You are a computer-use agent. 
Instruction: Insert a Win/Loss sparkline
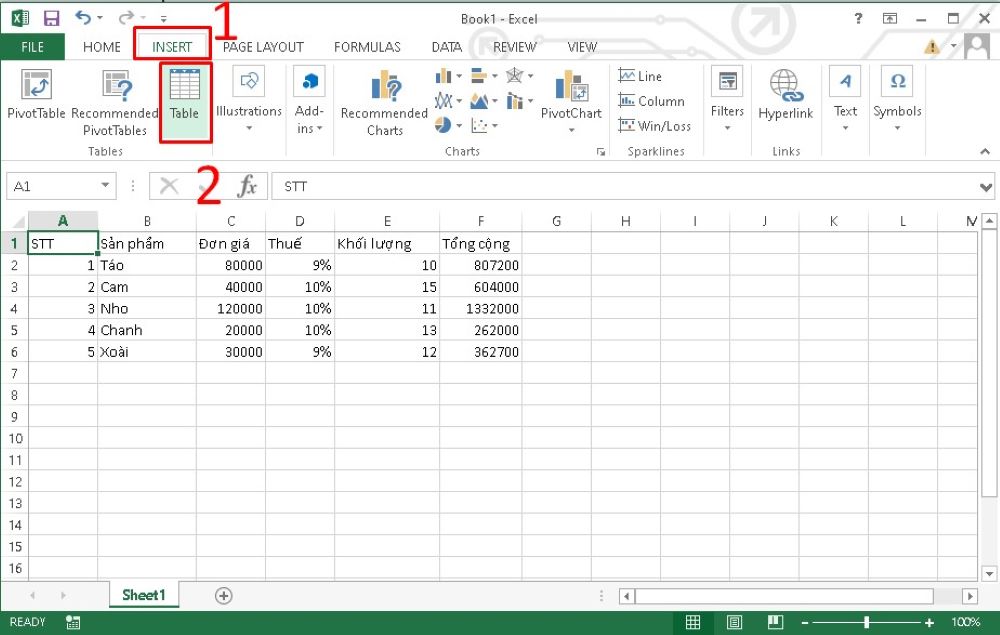coord(654,126)
